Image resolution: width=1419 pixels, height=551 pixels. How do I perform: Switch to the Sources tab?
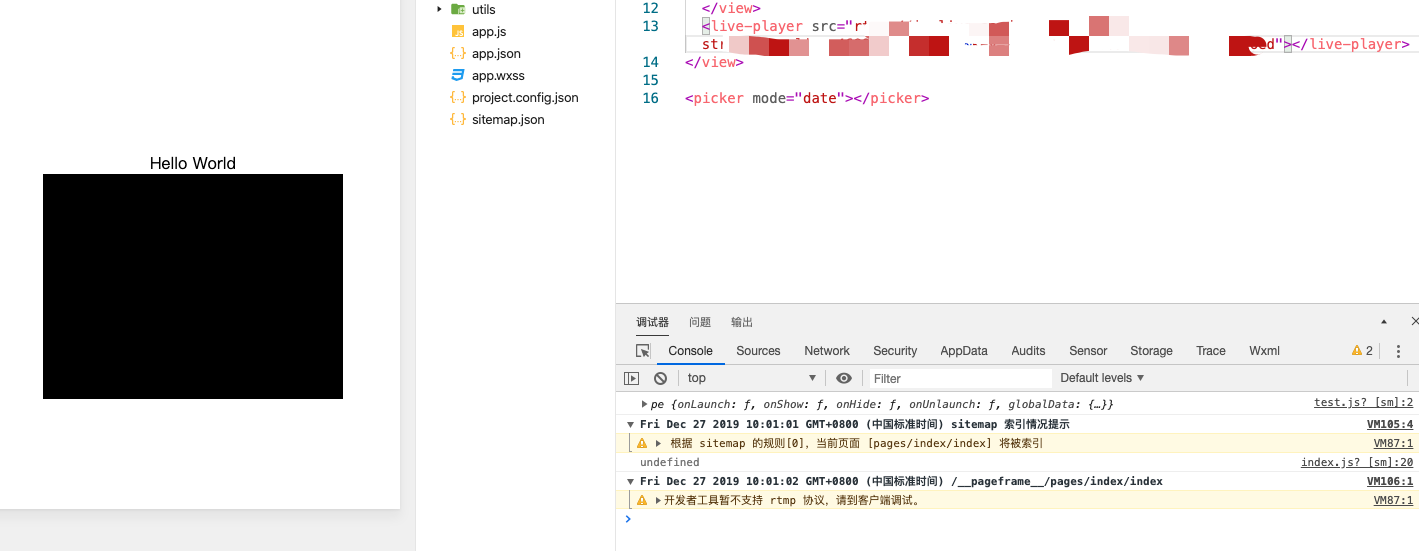[758, 351]
